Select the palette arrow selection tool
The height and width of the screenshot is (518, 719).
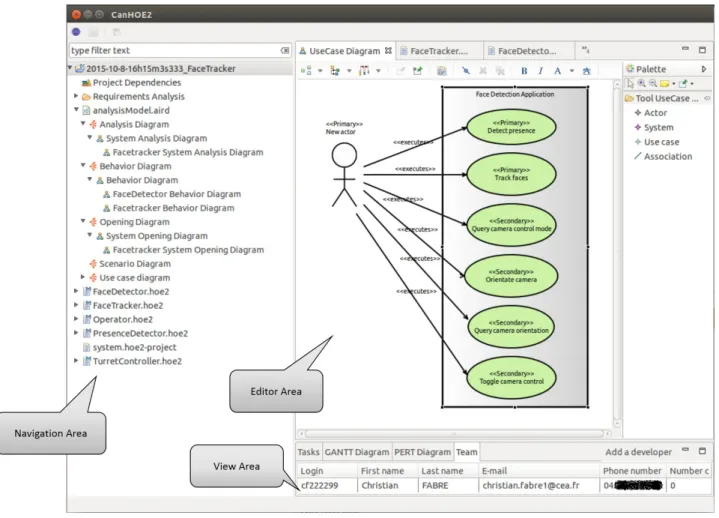[631, 83]
